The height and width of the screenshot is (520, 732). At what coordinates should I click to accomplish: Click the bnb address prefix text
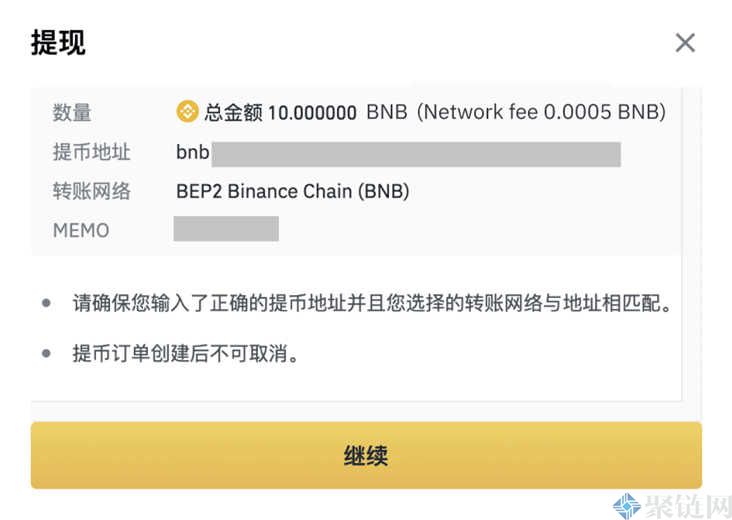click(192, 153)
